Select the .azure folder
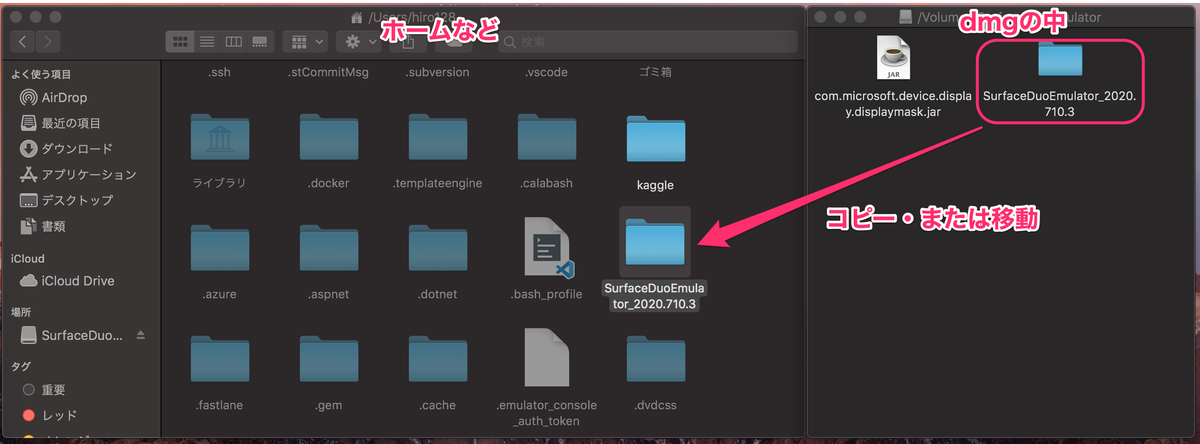The height and width of the screenshot is (444, 1200). tap(220, 250)
